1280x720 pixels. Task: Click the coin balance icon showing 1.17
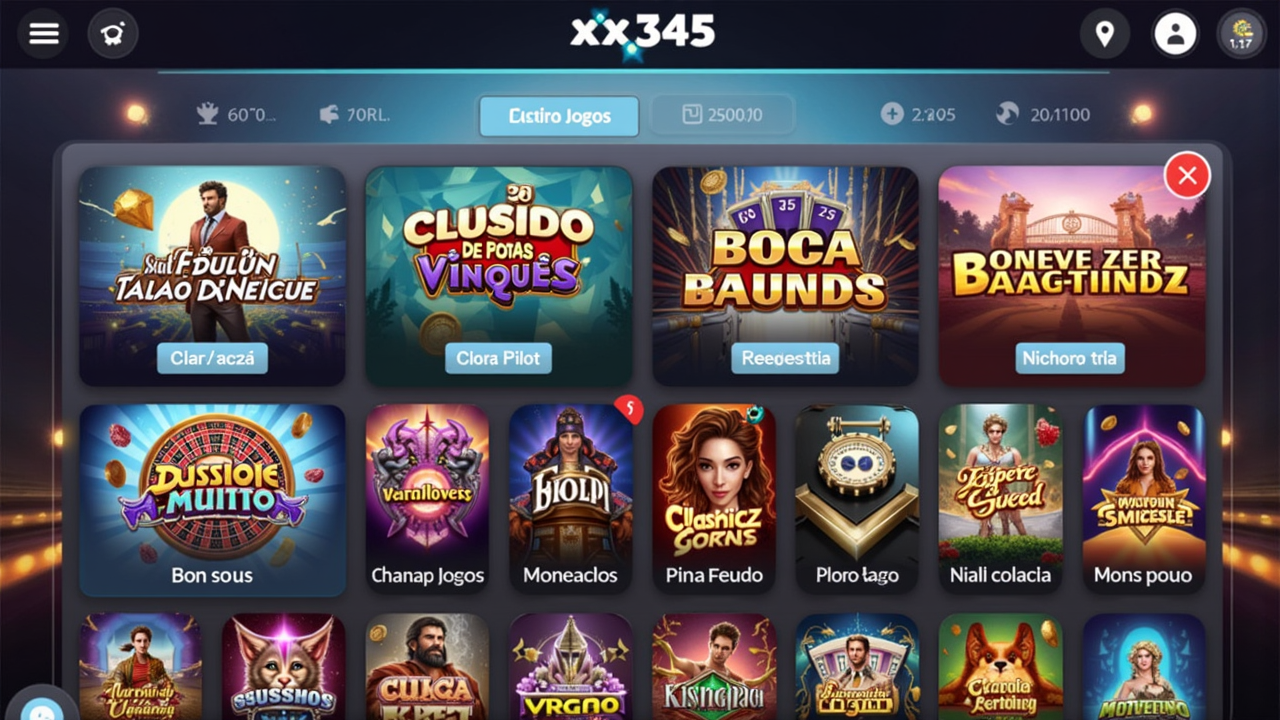tap(1241, 34)
